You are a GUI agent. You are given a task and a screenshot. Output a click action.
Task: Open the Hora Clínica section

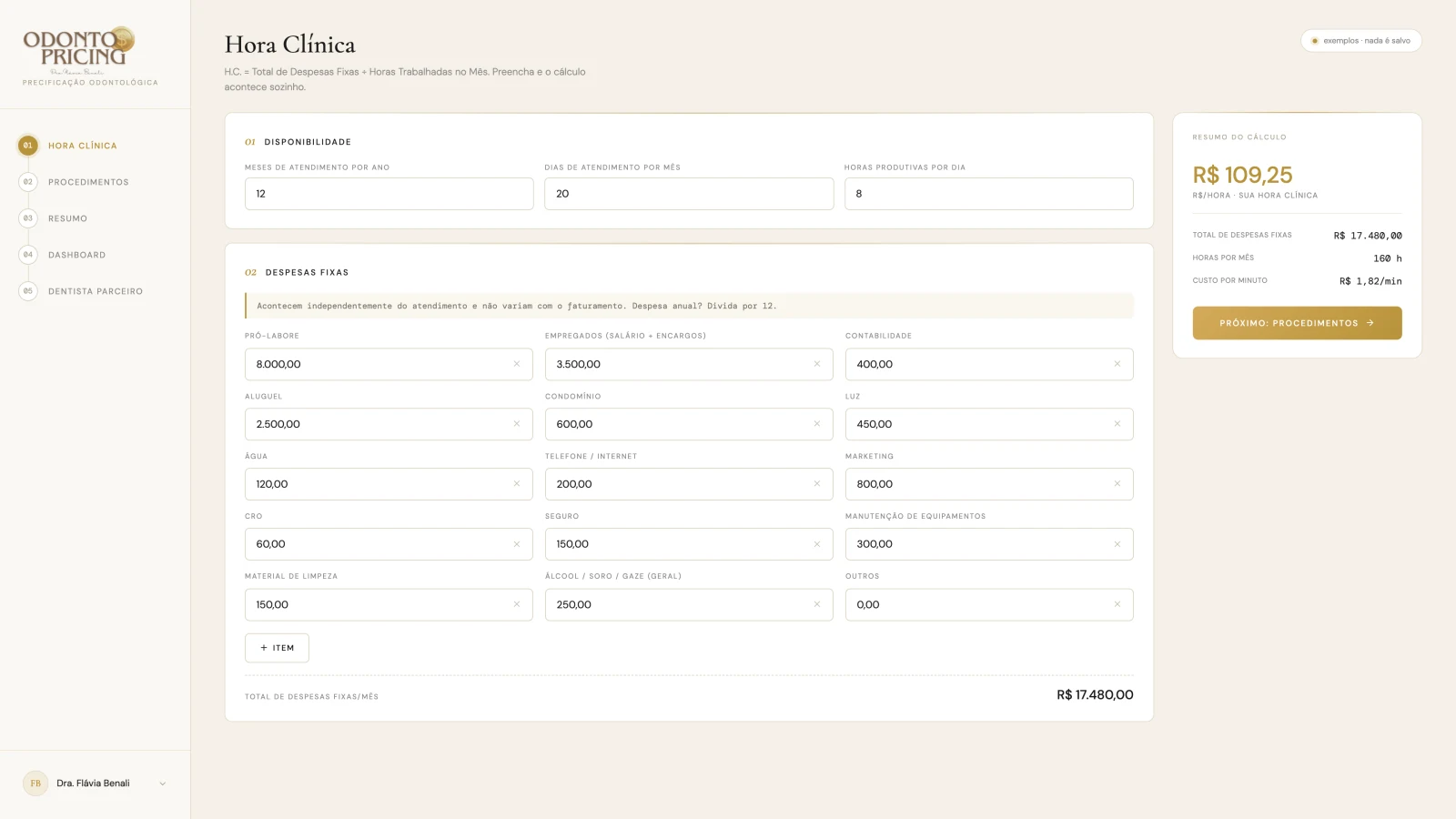(x=83, y=146)
